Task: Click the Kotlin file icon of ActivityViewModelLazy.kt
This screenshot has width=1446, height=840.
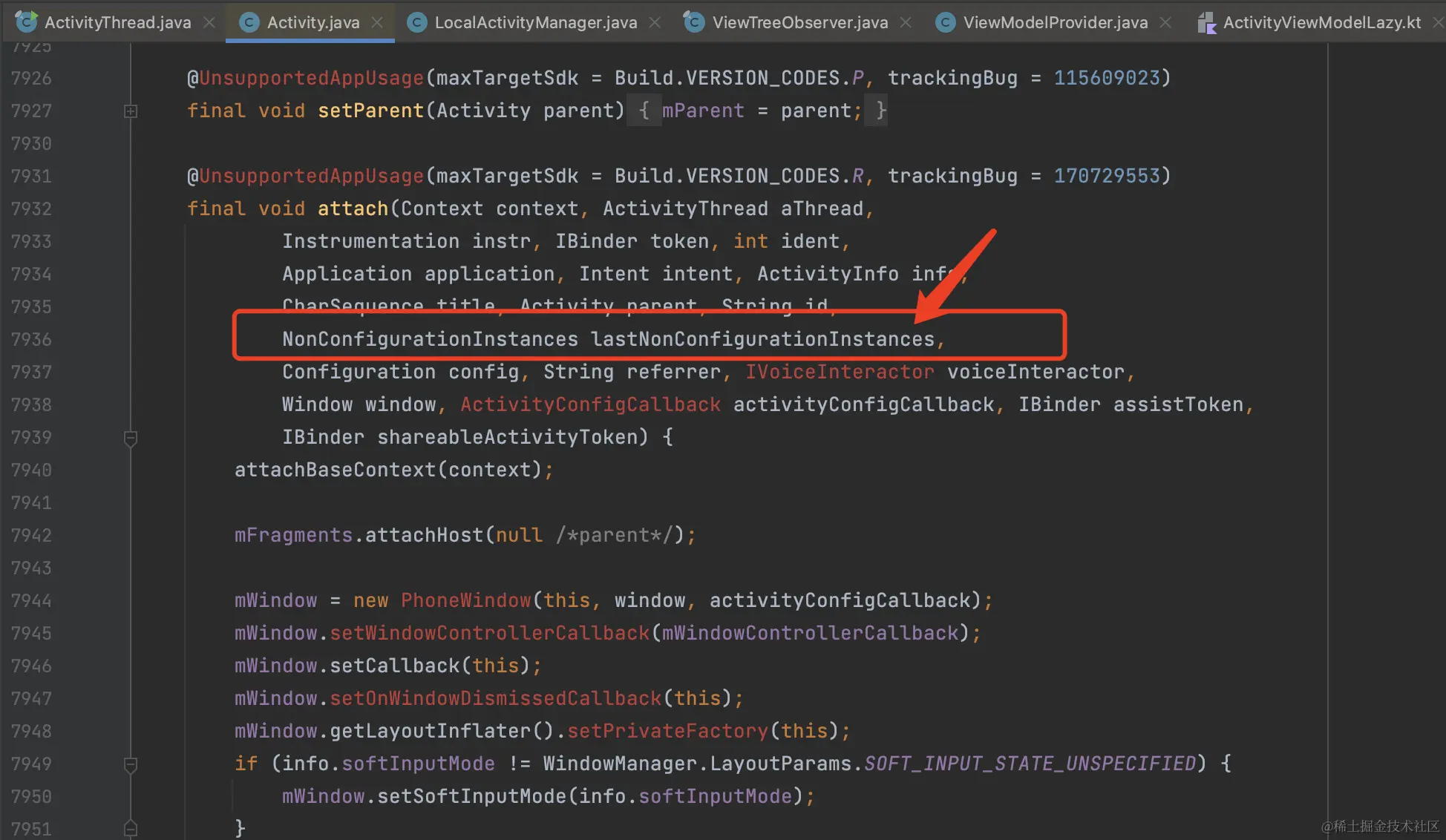Action: pyautogui.click(x=1207, y=23)
